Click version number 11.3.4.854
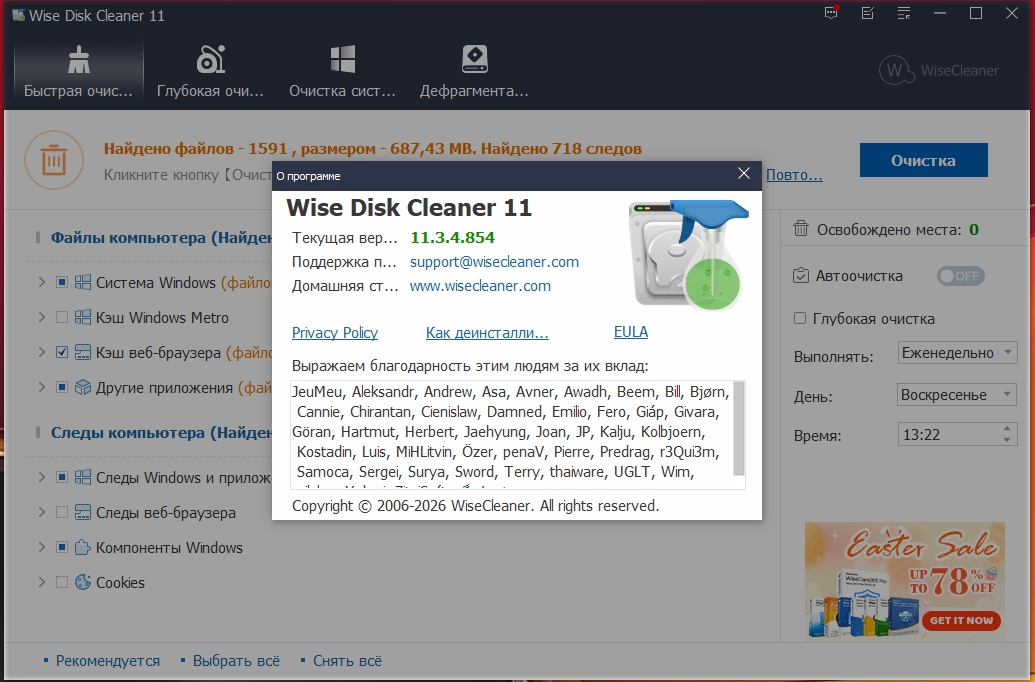 click(x=453, y=238)
